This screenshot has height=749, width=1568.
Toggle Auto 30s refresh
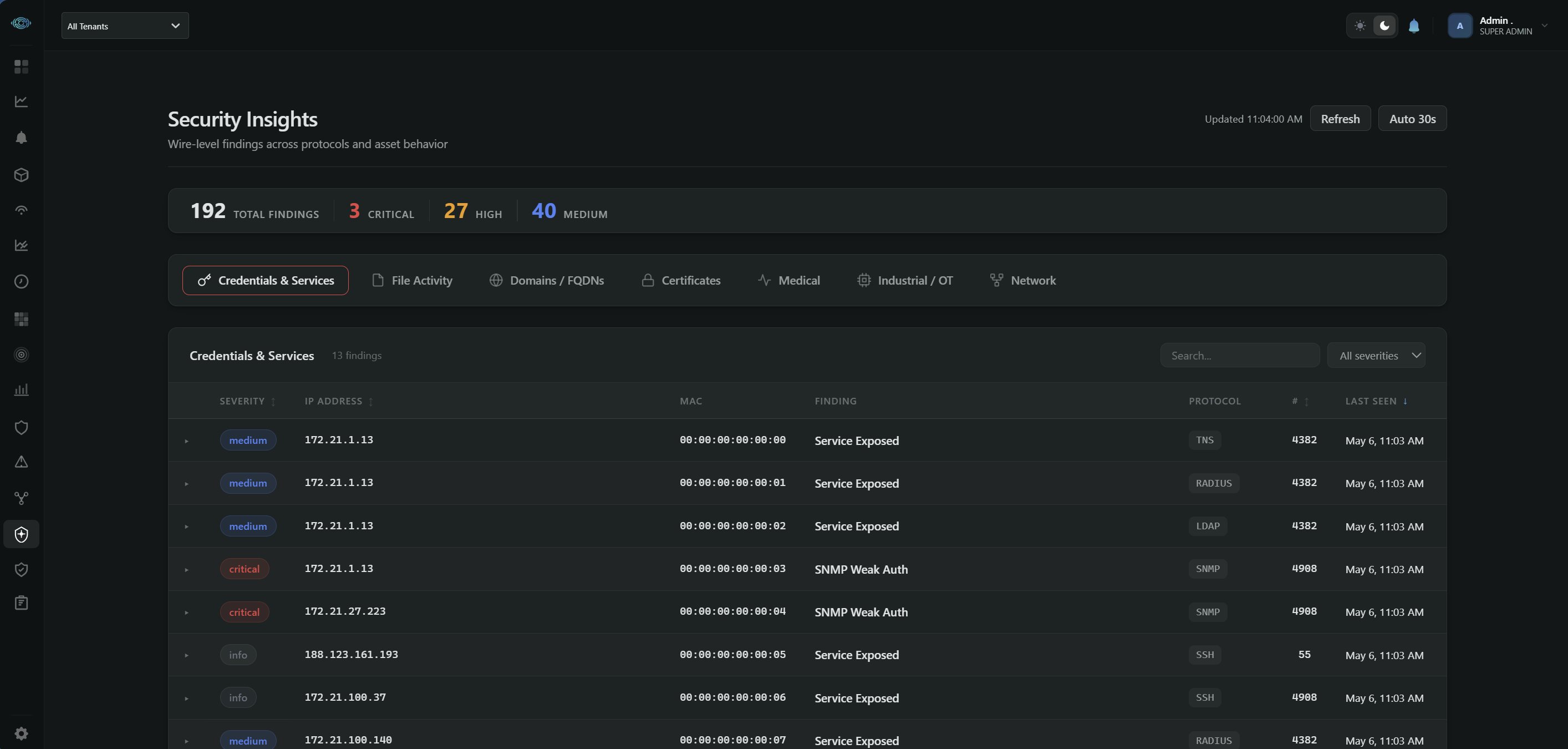pos(1412,119)
